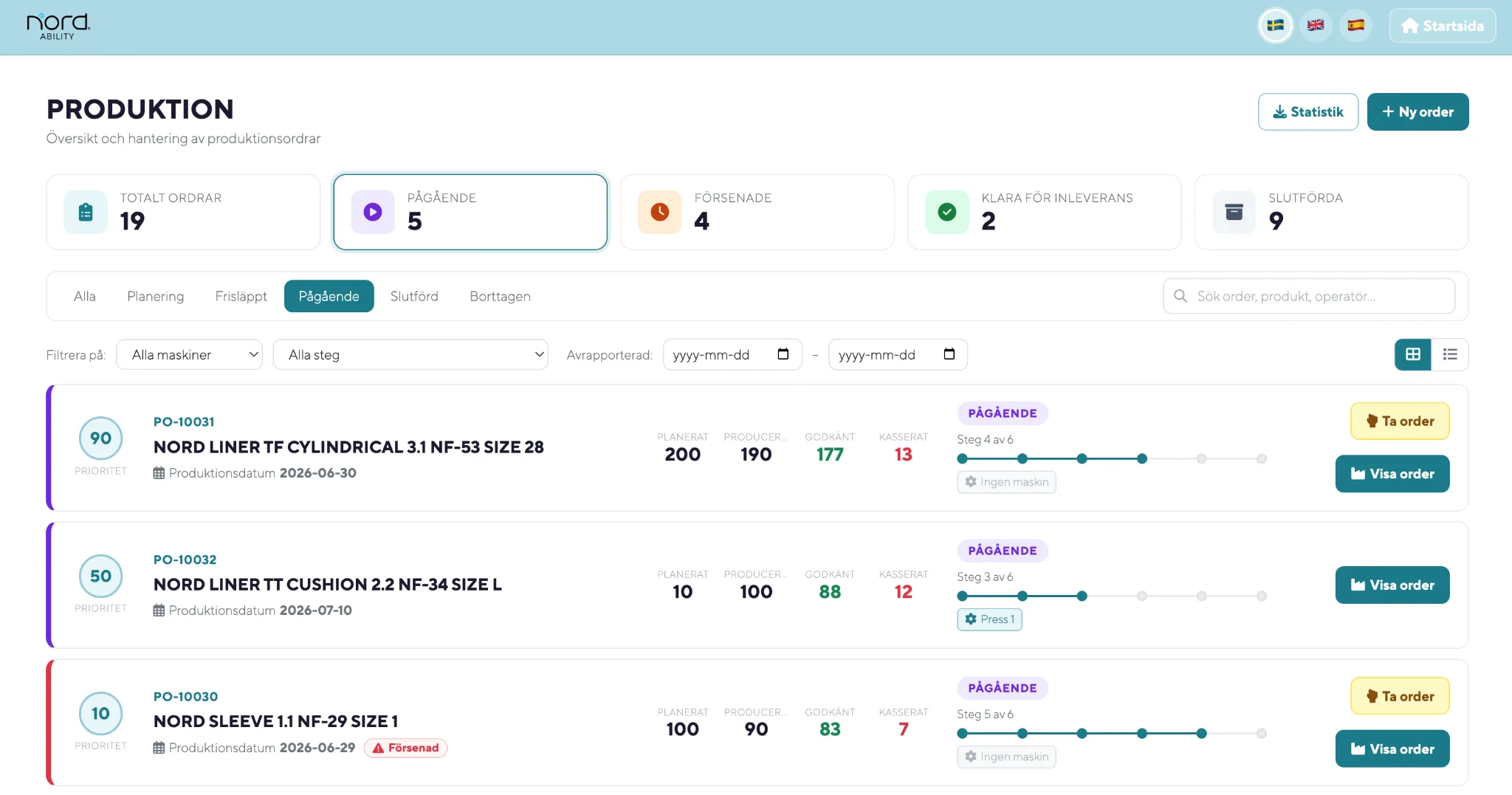Focus the order search field
Image resolution: width=1512 pixels, height=795 pixels.
point(1309,296)
